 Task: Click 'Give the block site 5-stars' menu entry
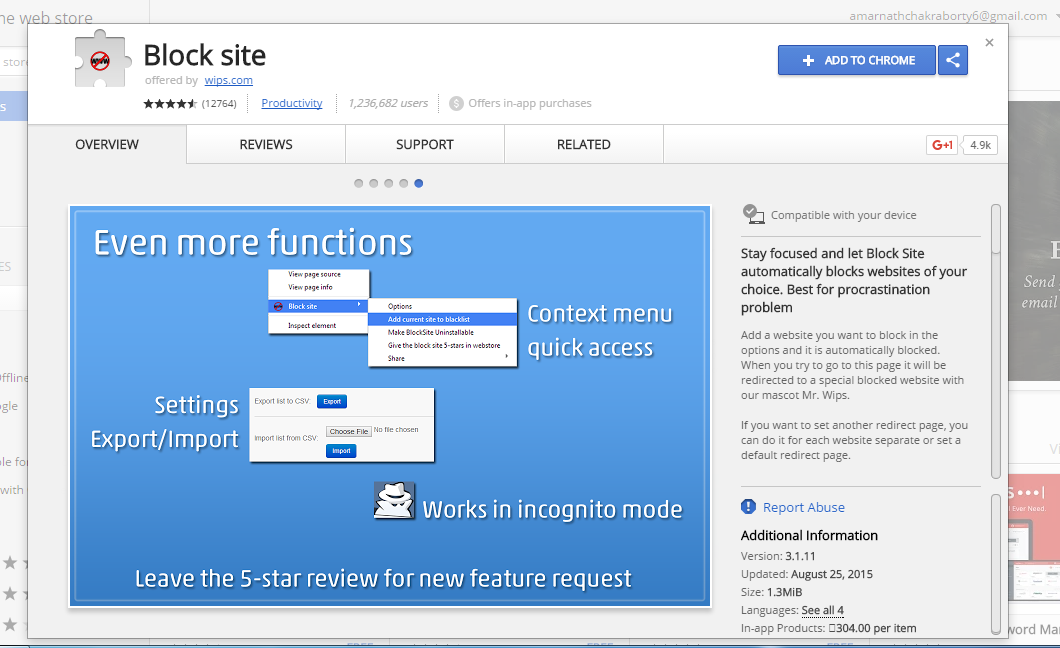(443, 345)
